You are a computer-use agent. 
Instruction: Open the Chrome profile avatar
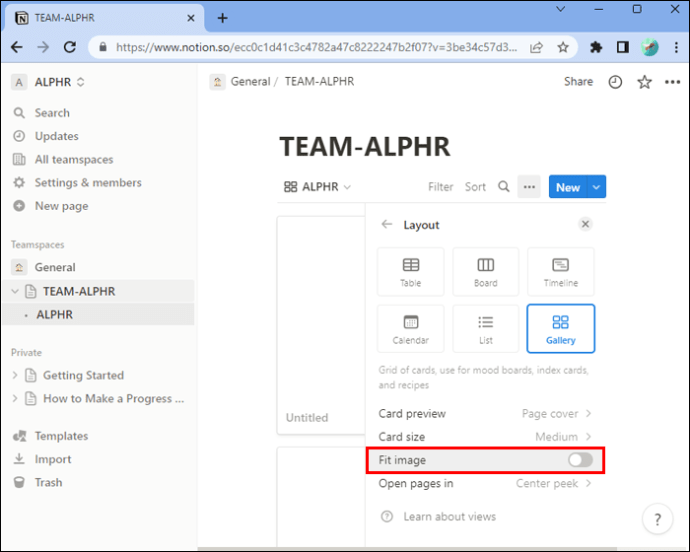[x=650, y=47]
